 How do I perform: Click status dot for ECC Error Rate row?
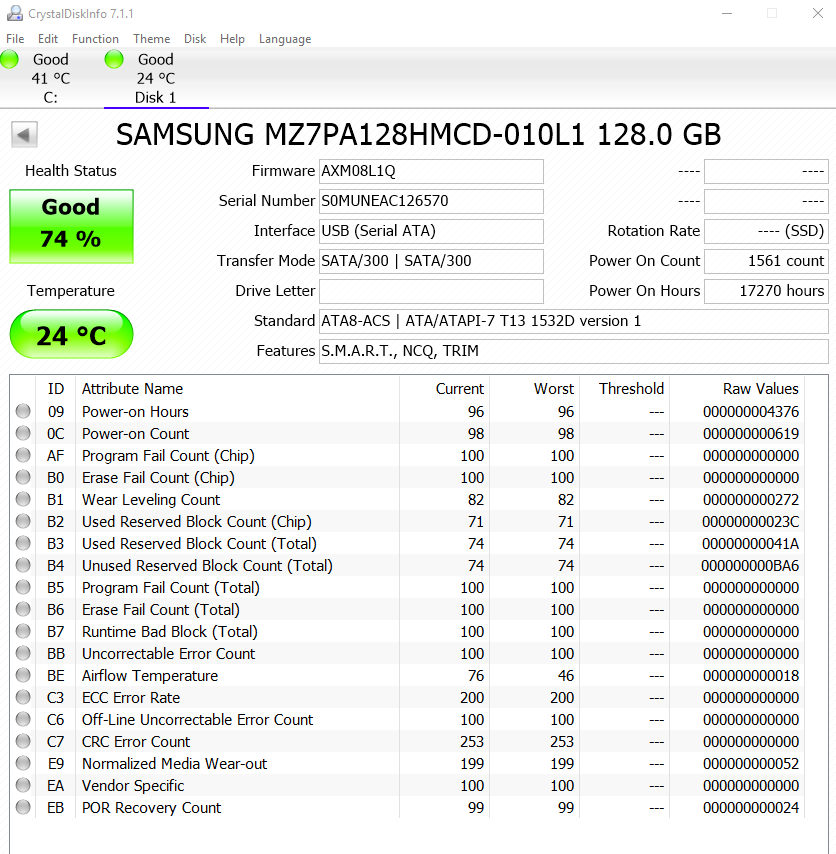[23, 697]
